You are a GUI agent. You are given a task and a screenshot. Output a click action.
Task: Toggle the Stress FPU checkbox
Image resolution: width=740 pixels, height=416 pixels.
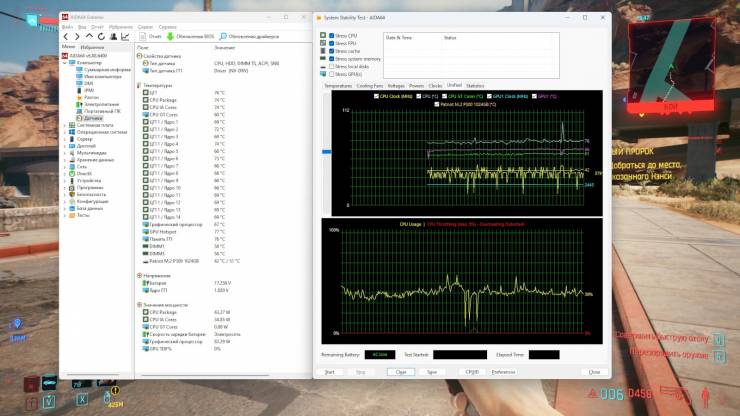[x=332, y=43]
